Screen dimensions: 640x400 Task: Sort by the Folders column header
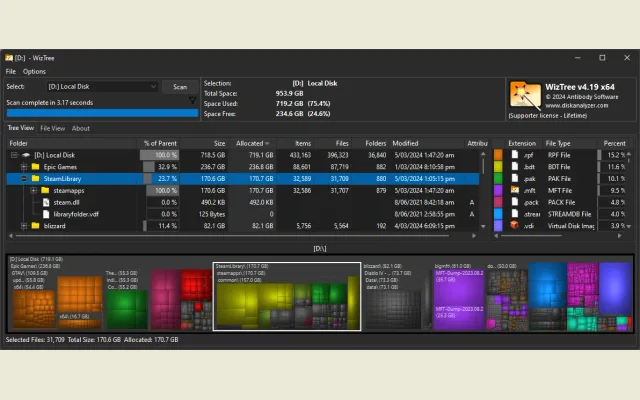tap(369, 143)
